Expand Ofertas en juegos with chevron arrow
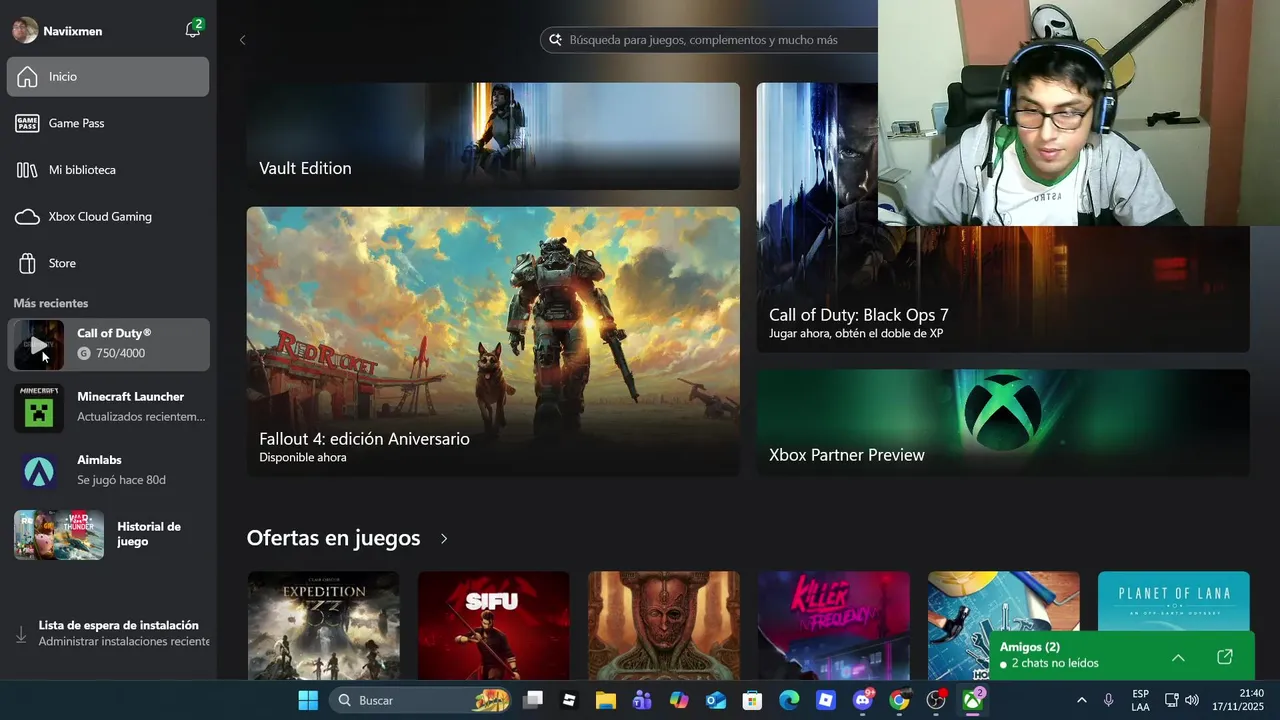This screenshot has width=1280, height=720. click(x=444, y=539)
